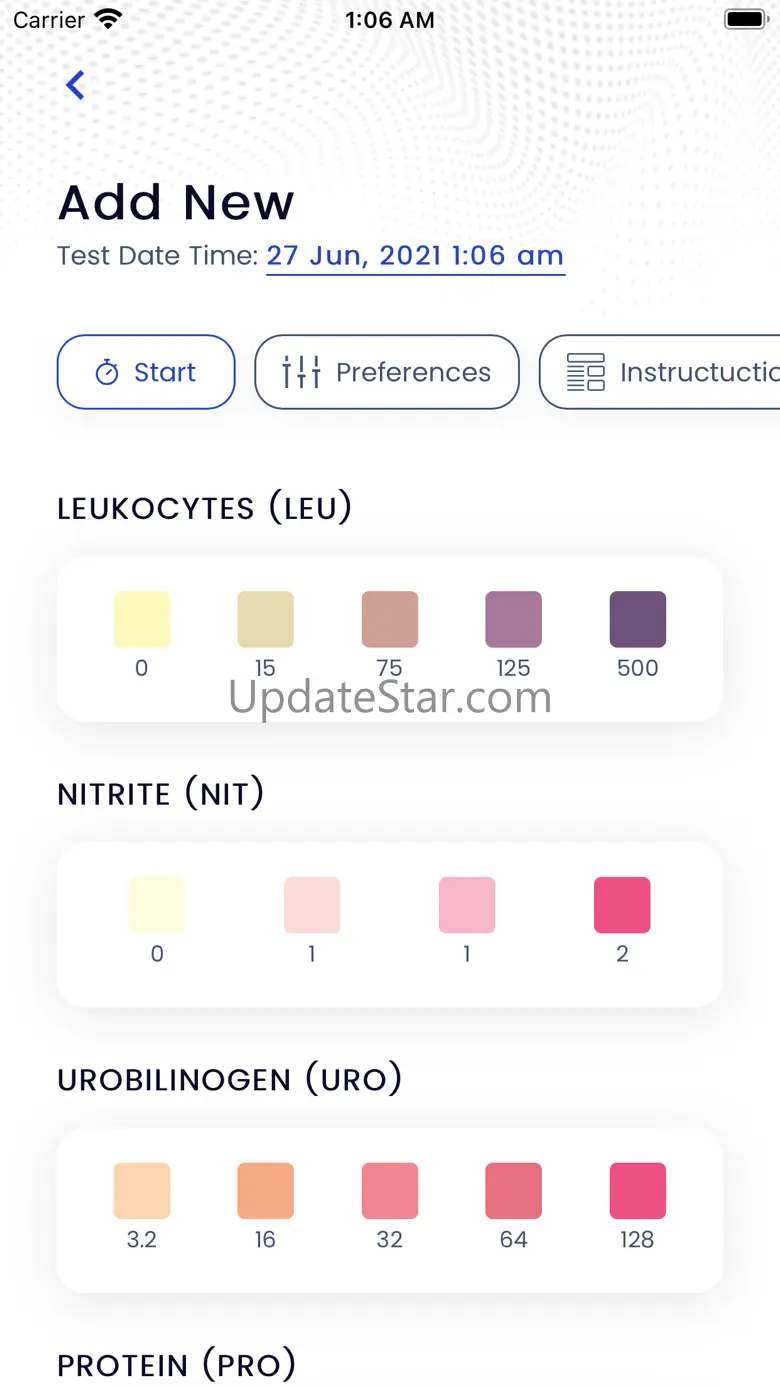780x1387 pixels.
Task: Choose Nitrite swatch labeled 0
Action: click(x=157, y=905)
